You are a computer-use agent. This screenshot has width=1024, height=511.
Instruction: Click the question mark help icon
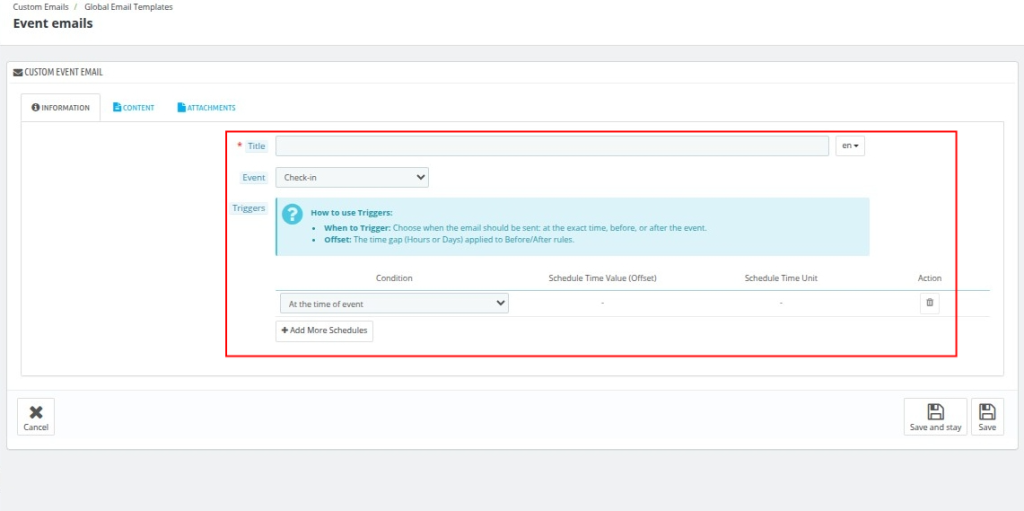[x=292, y=214]
